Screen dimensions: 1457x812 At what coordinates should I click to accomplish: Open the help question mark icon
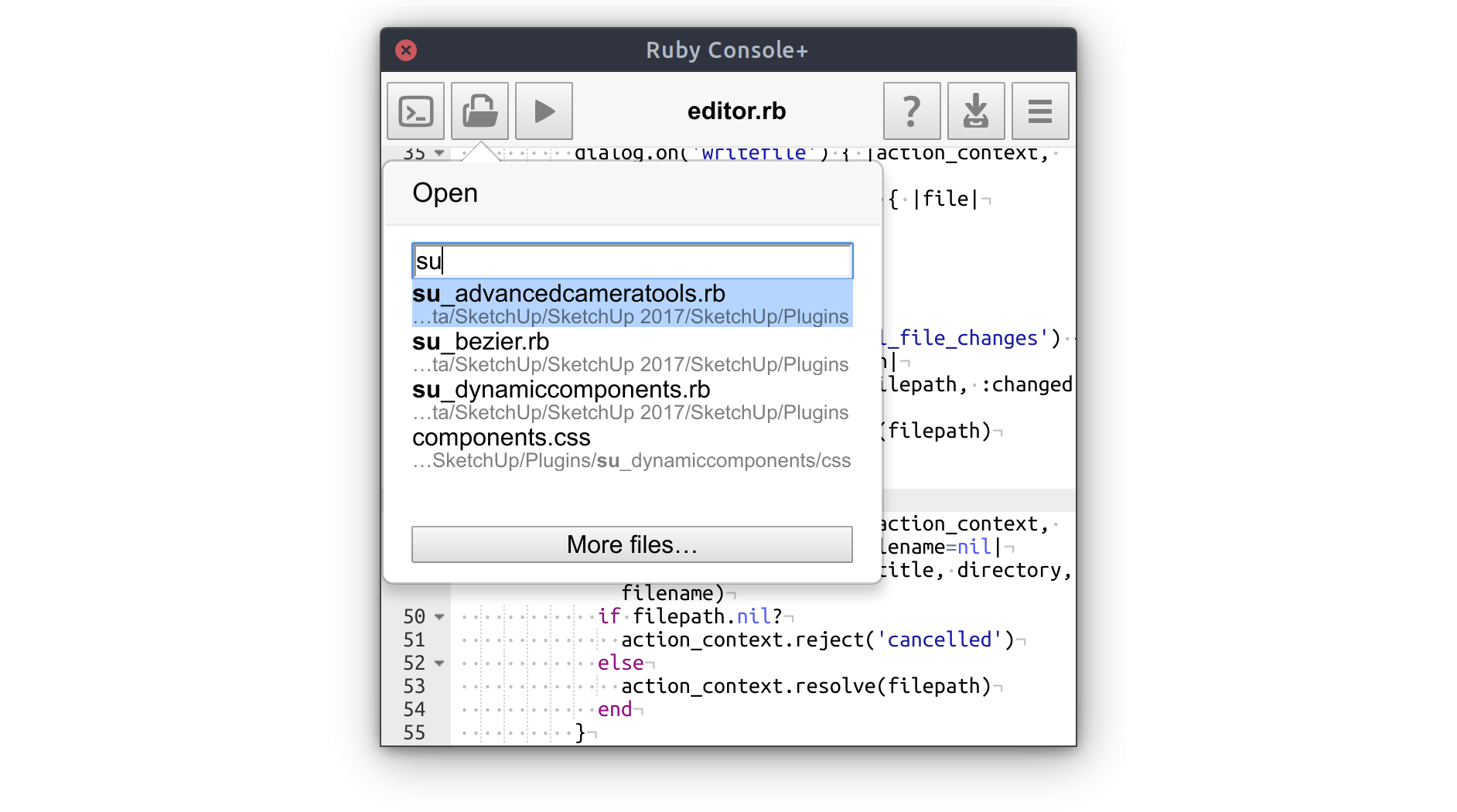click(x=912, y=111)
